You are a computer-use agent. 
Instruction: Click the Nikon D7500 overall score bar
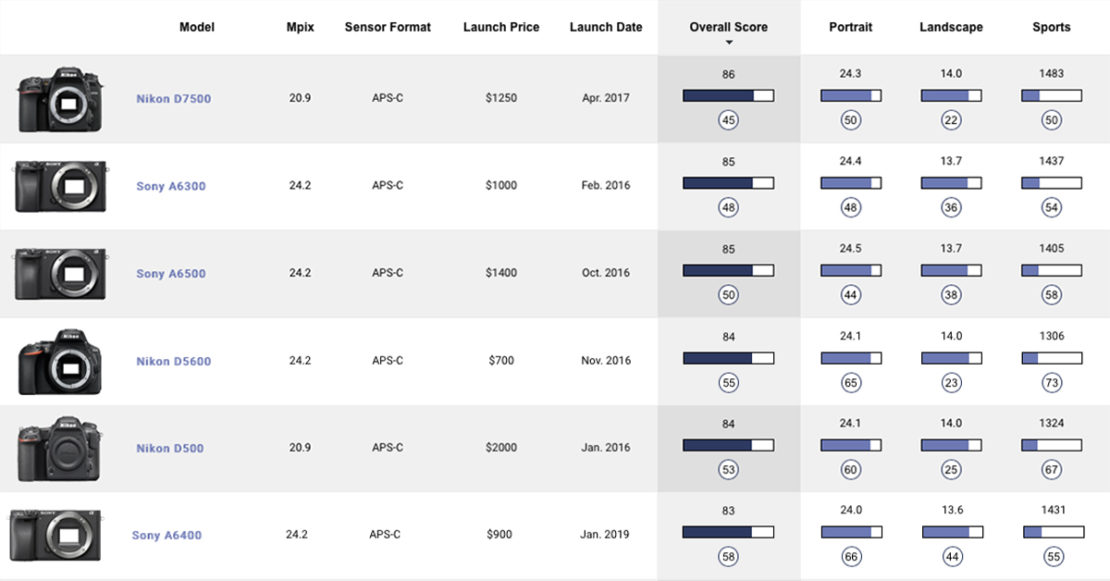coord(728,96)
